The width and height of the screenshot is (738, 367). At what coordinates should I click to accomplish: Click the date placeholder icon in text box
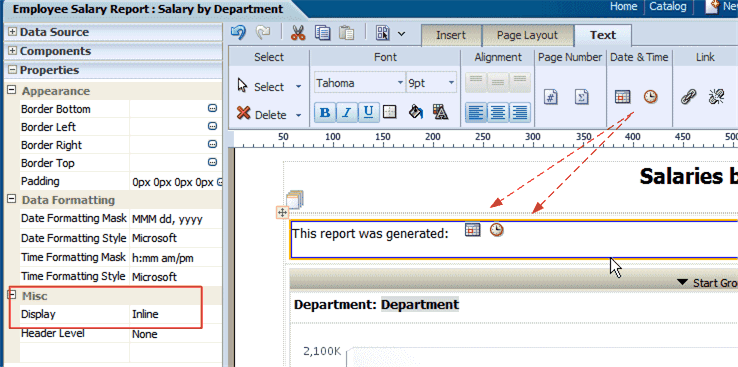tap(473, 230)
